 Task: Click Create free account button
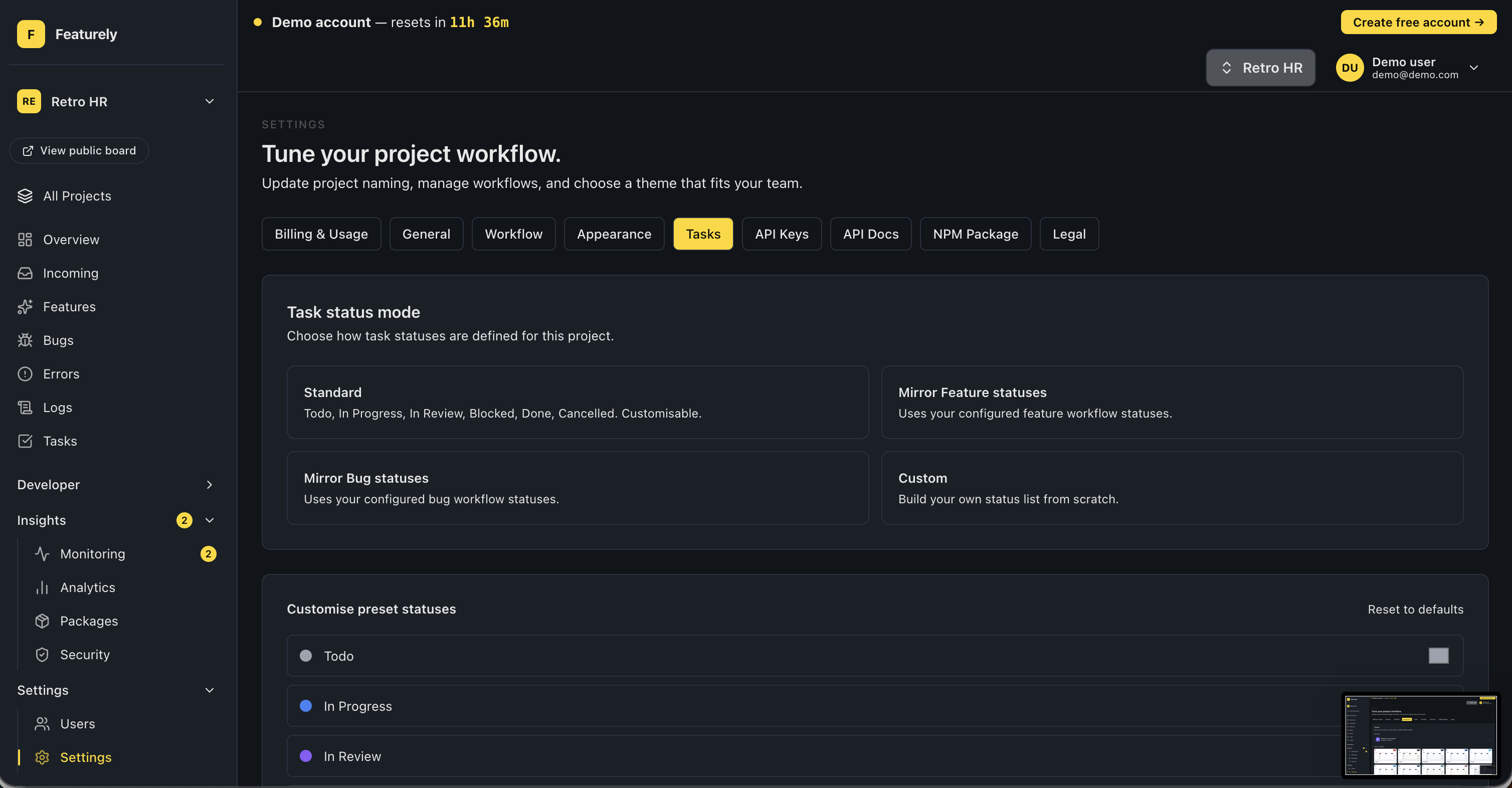[x=1418, y=22]
